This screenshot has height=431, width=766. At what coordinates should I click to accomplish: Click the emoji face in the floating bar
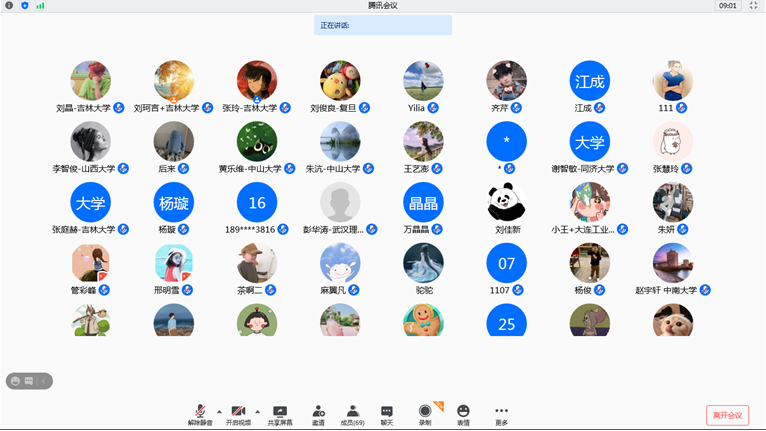[x=16, y=381]
